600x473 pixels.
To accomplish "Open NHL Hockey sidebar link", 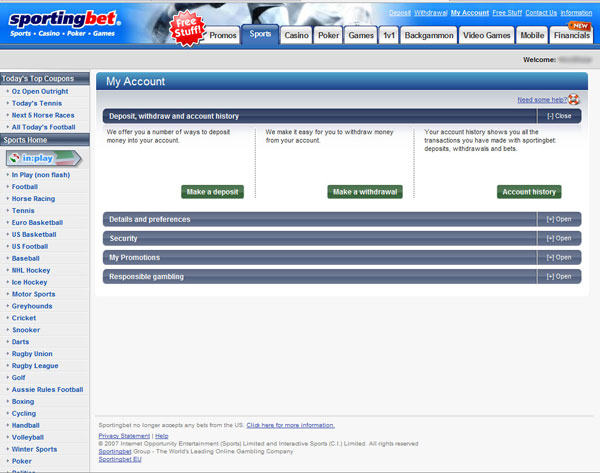I will pyautogui.click(x=31, y=270).
